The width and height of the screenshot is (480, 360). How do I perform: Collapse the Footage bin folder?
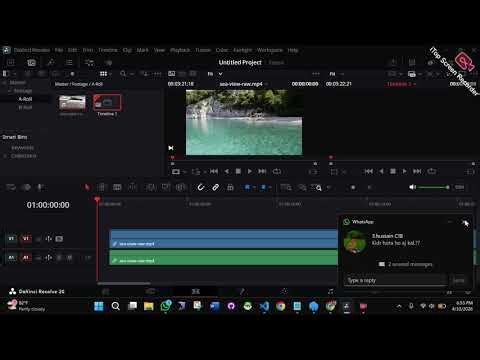10,91
